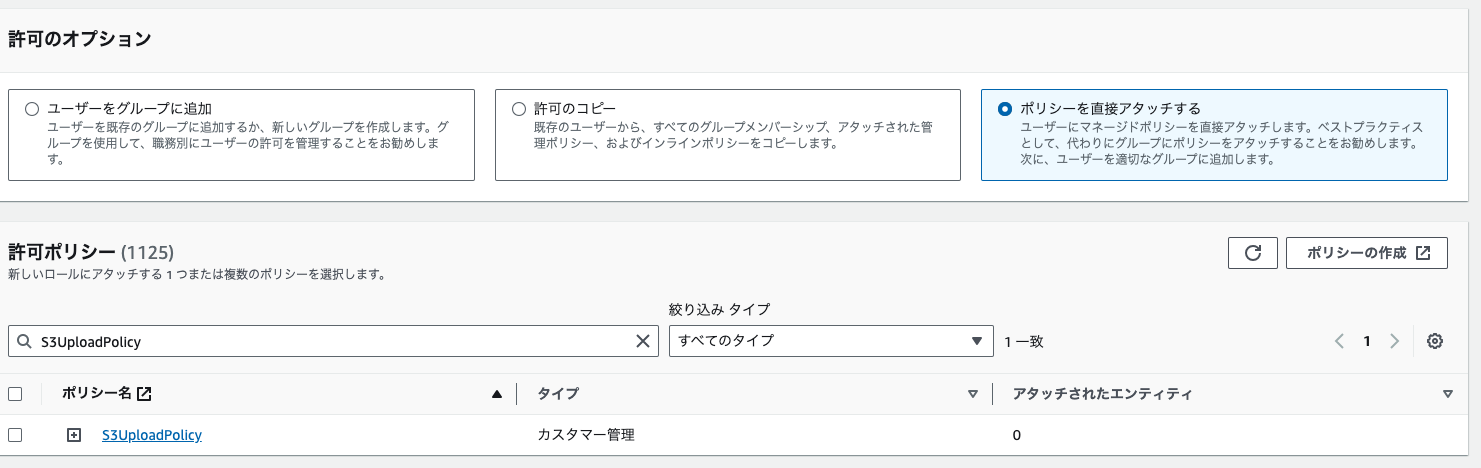Select the 許可のコピー radio option
This screenshot has width=1481, height=468.
tap(518, 108)
